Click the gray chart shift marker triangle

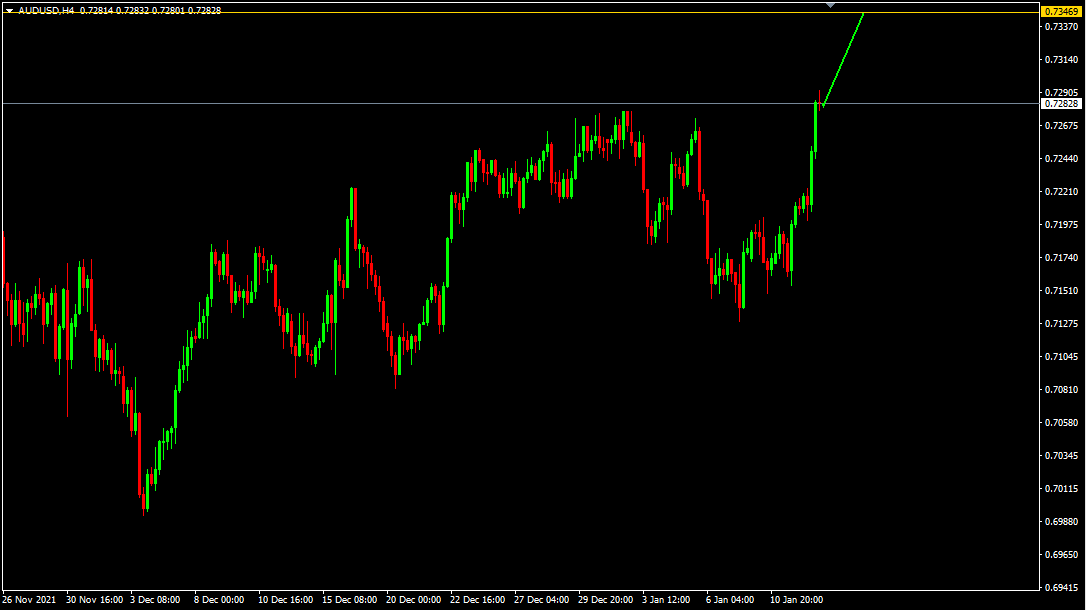(831, 5)
